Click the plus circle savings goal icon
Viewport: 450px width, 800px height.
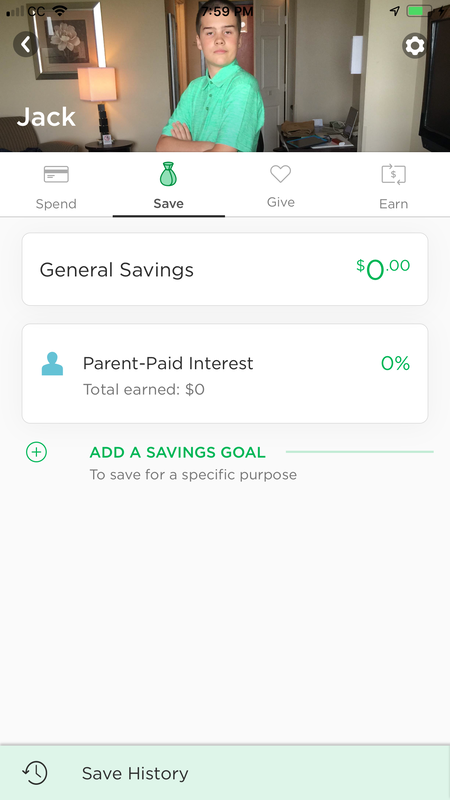[x=36, y=452]
